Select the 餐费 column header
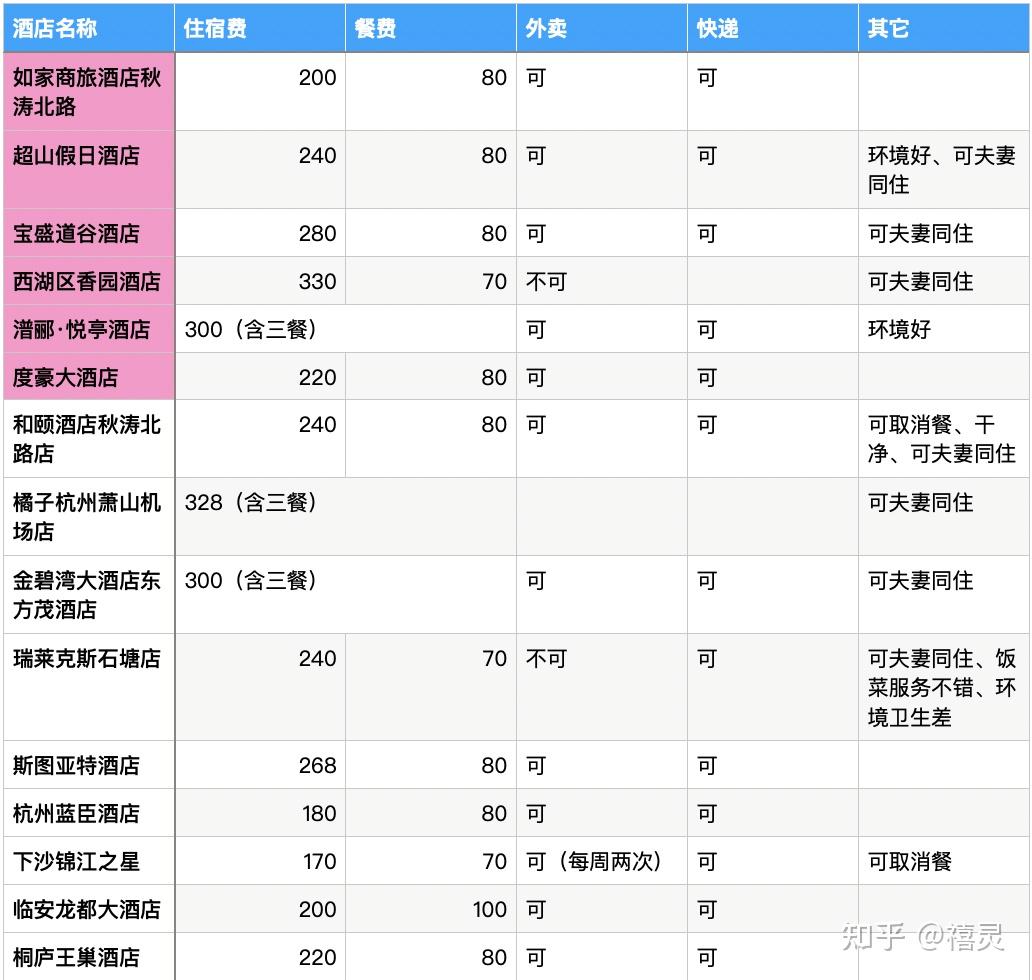 pos(431,28)
